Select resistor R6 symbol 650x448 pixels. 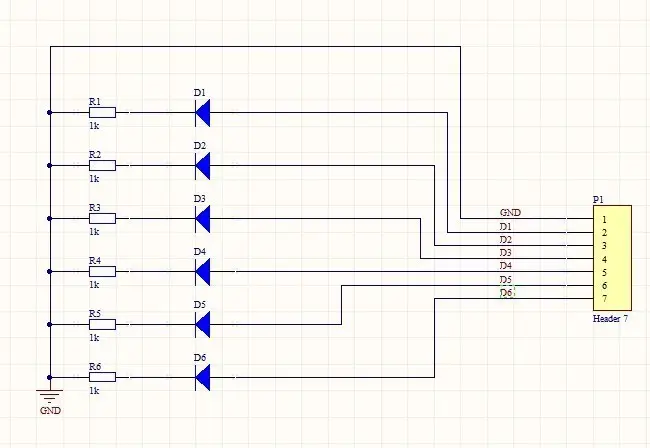102,377
